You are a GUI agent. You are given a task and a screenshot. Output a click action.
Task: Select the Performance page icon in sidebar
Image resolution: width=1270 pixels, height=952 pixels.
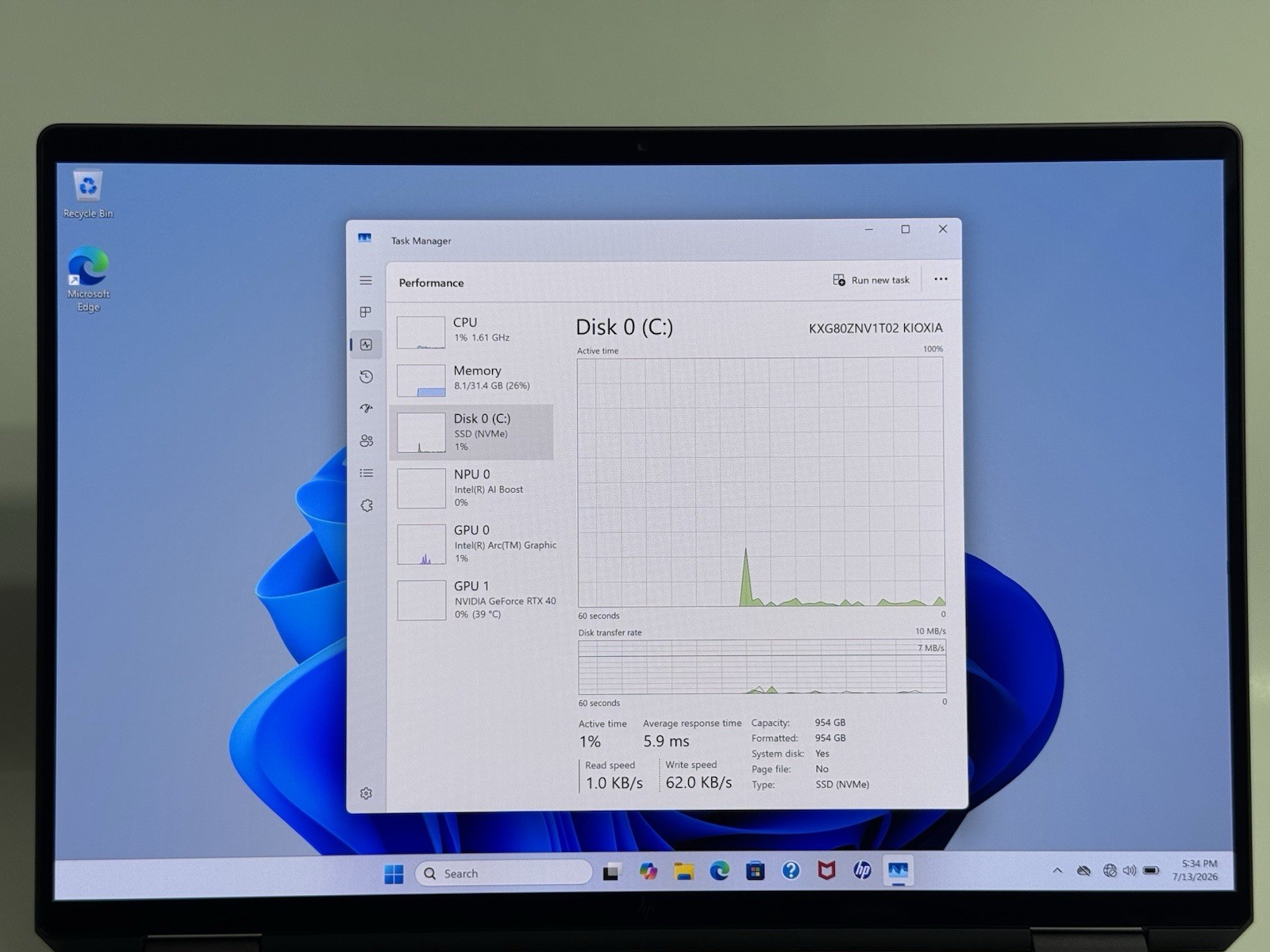(366, 345)
